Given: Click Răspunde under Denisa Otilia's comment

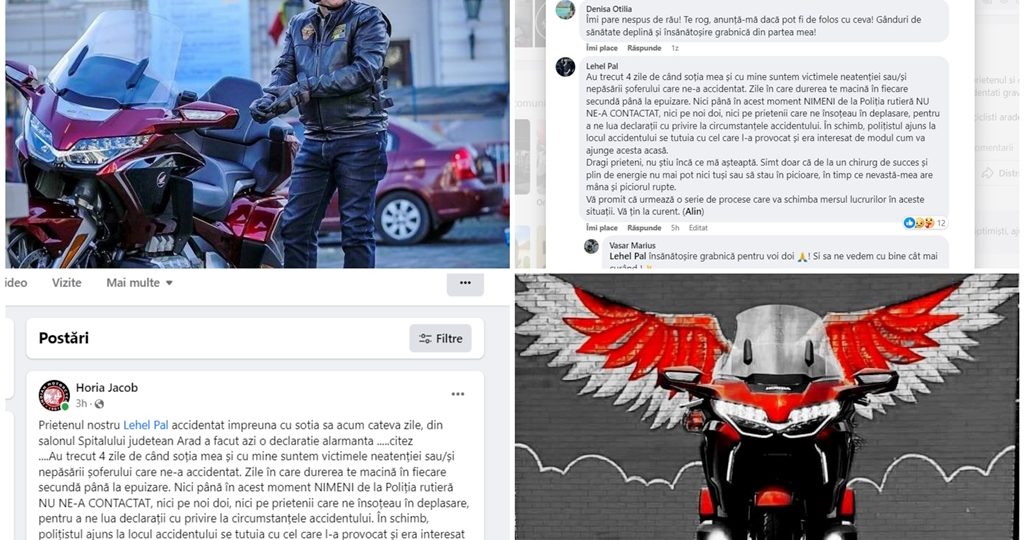Looking at the screenshot, I should tap(644, 48).
